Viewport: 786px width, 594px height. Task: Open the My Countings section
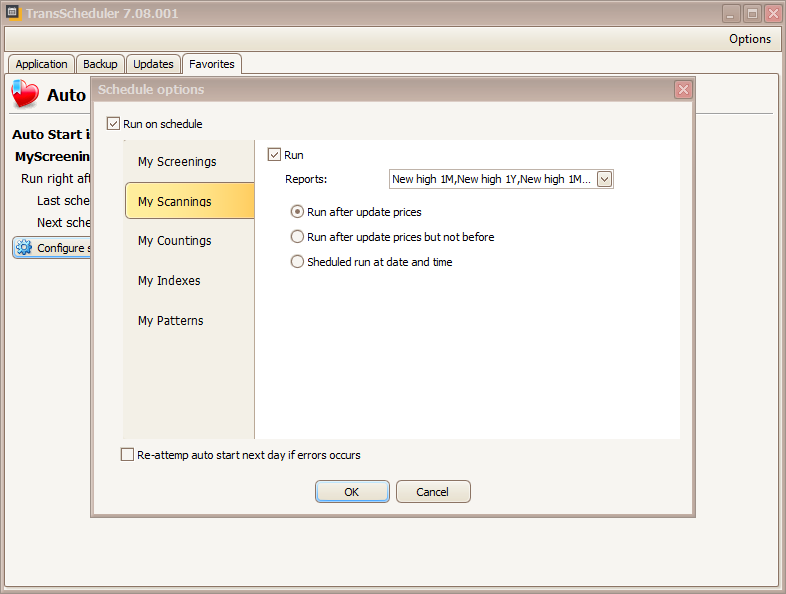pyautogui.click(x=175, y=241)
